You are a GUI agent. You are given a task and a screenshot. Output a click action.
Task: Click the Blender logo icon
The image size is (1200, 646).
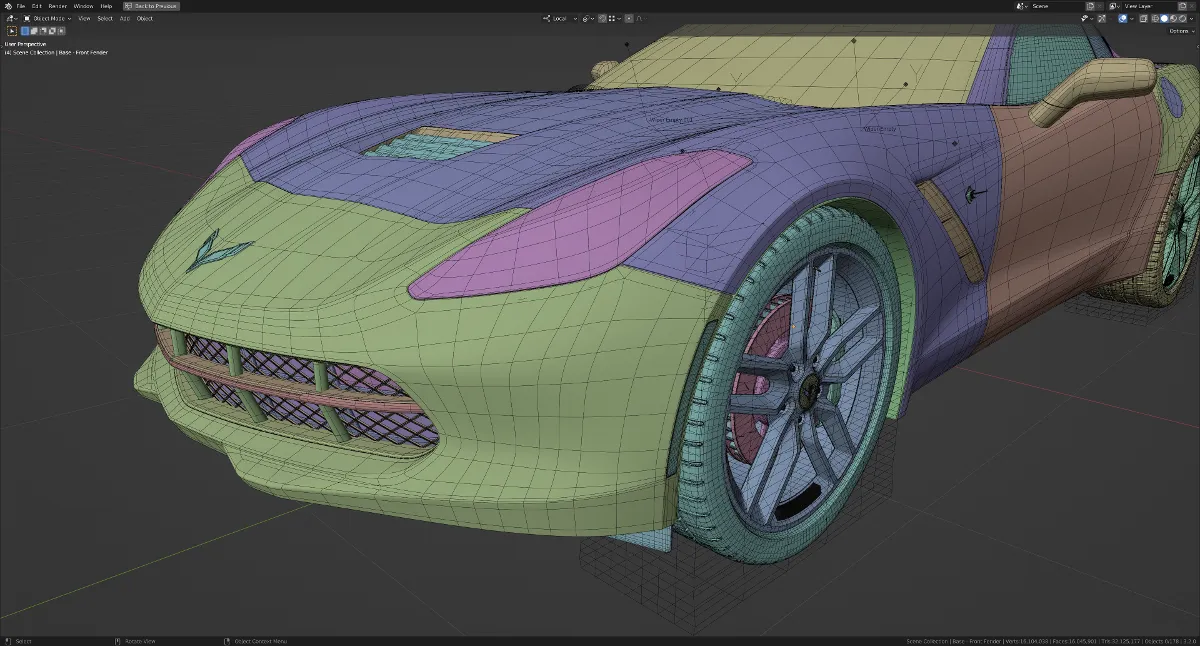tap(8, 6)
